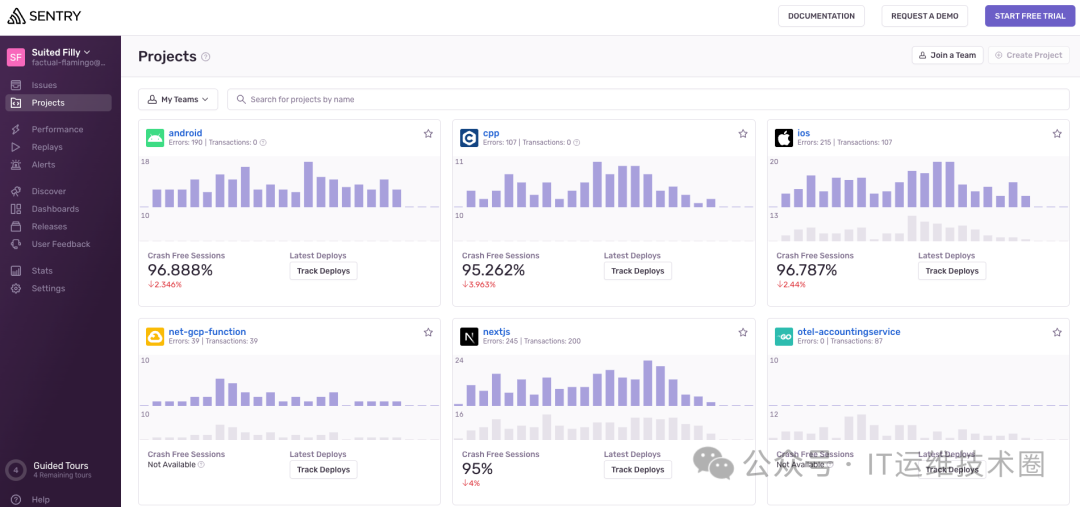Click the Guided Tours label
The image size is (1080, 507).
pyautogui.click(x=61, y=466)
